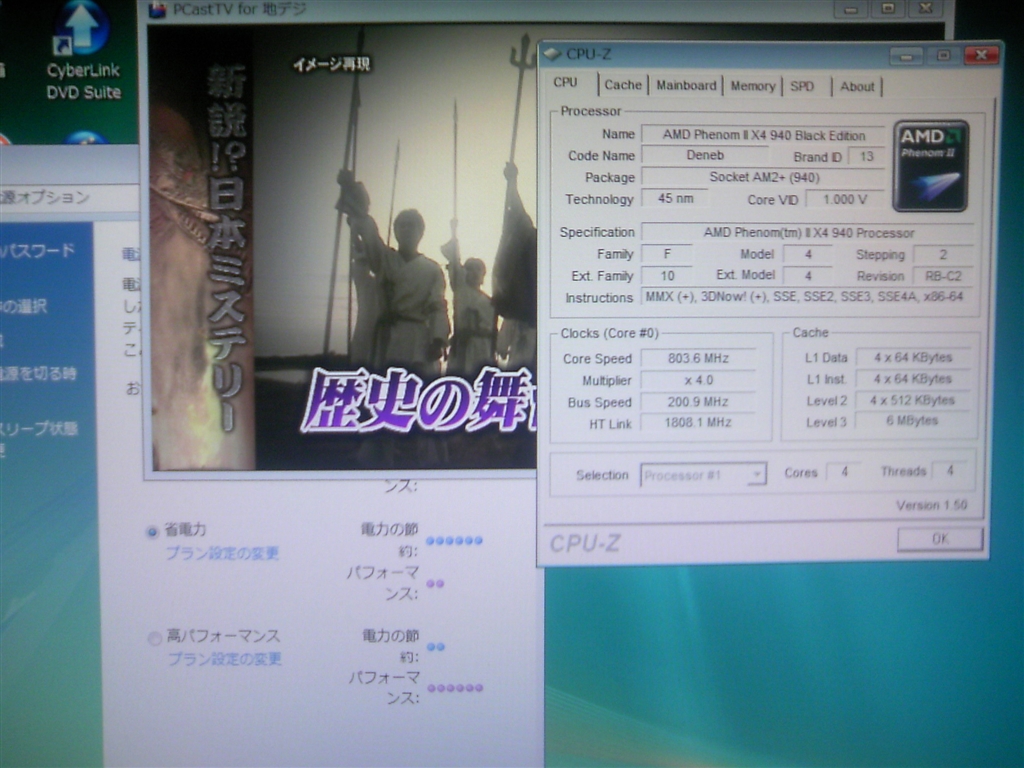
Task: Click the Core Speed value '803.6 MHz'
Action: [697, 358]
